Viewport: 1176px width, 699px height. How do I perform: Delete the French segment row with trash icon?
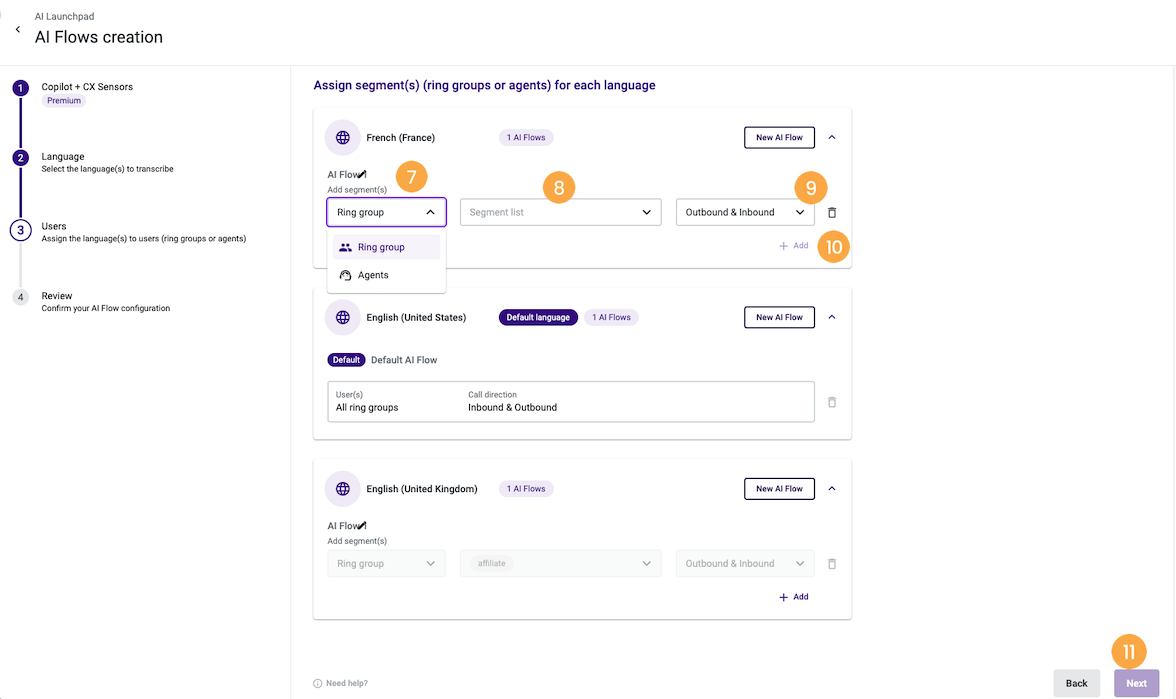(x=831, y=211)
